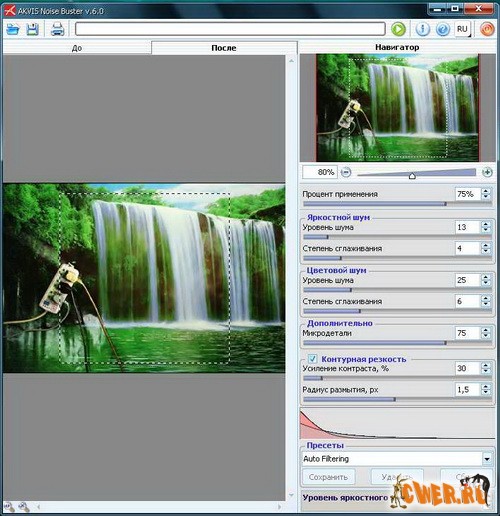Screen dimensions: 500x516
Task: Zoom out navigator with minus icon
Action: [346, 172]
